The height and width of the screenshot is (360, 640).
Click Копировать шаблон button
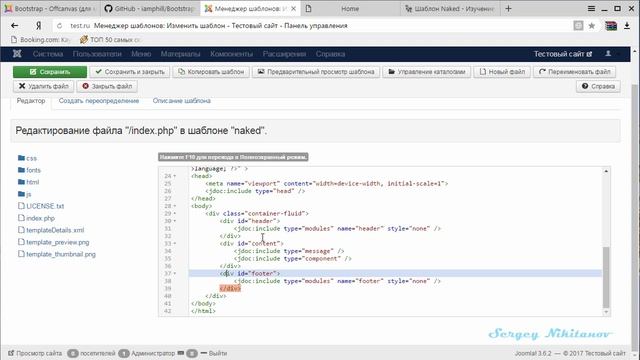[x=211, y=72]
